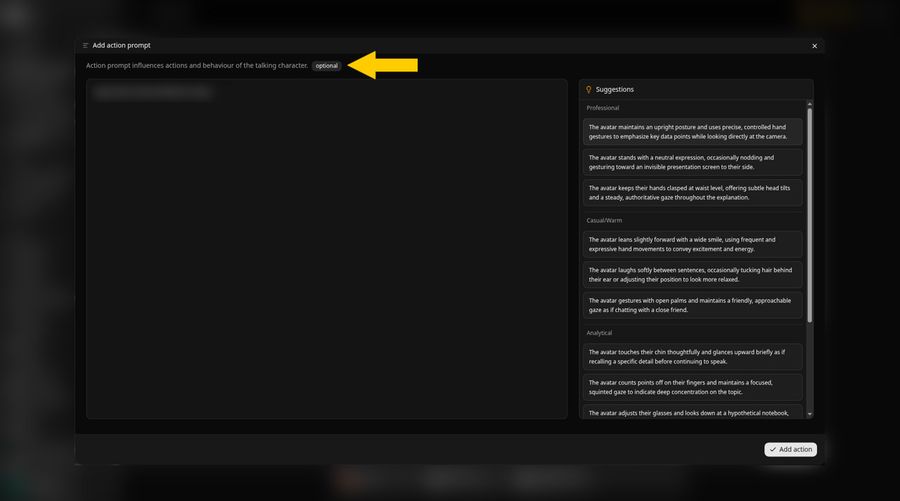This screenshot has height=501, width=900.
Task: Select suggestion about neutral expression and nodding
Action: [693, 162]
